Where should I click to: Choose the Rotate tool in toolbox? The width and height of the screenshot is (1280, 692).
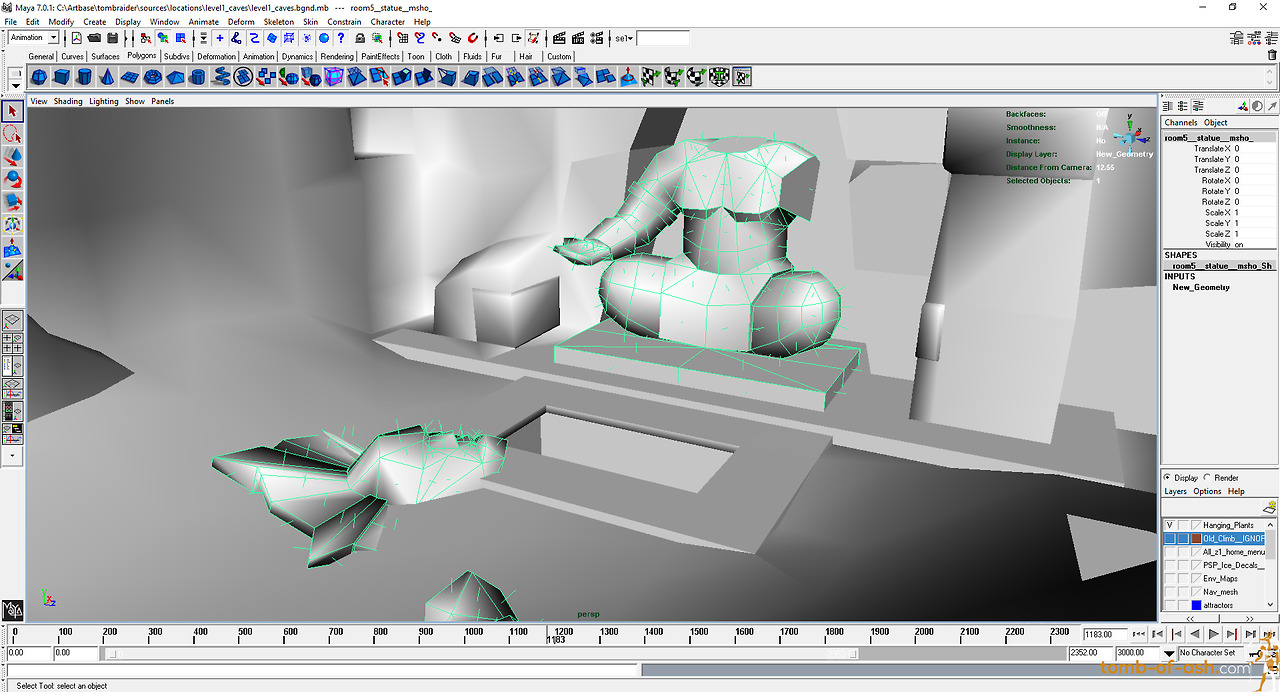(12, 179)
